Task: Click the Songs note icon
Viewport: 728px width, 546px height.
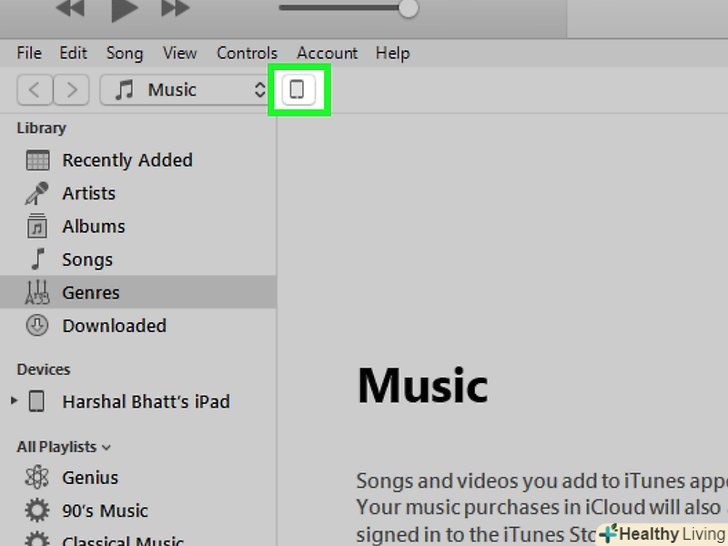Action: pos(38,259)
